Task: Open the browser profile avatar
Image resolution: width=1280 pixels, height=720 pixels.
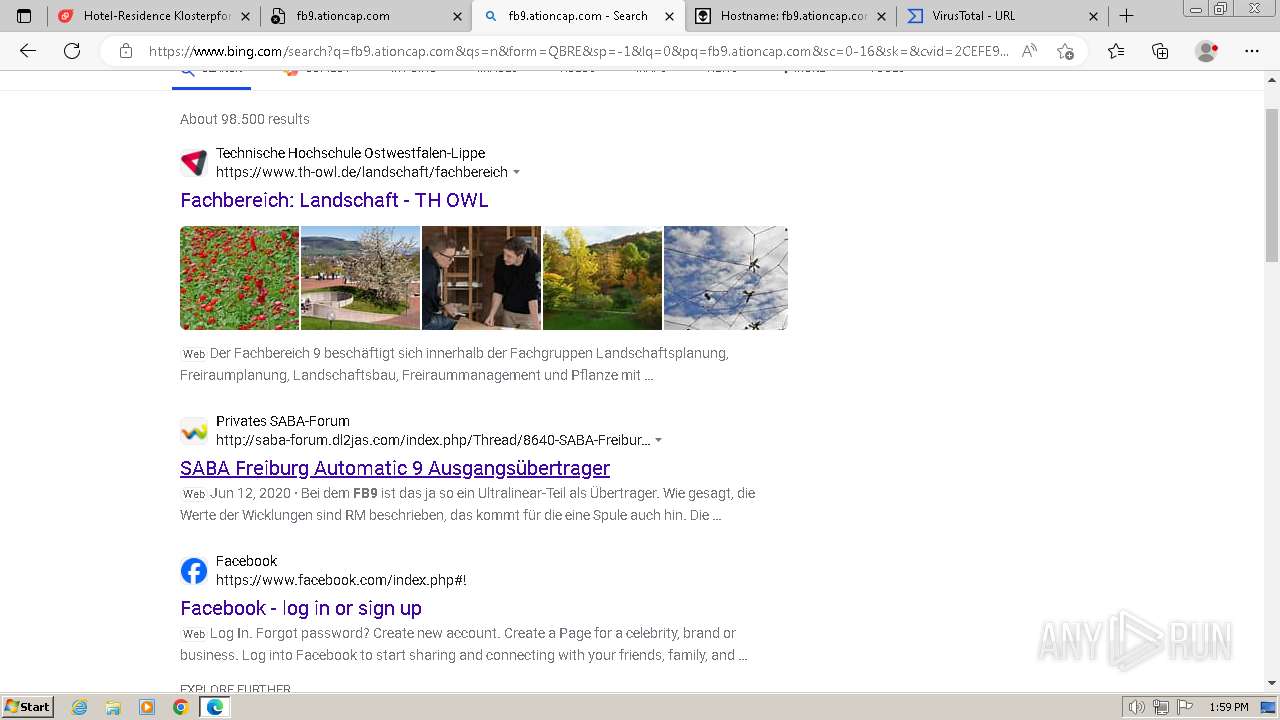Action: (1207, 51)
